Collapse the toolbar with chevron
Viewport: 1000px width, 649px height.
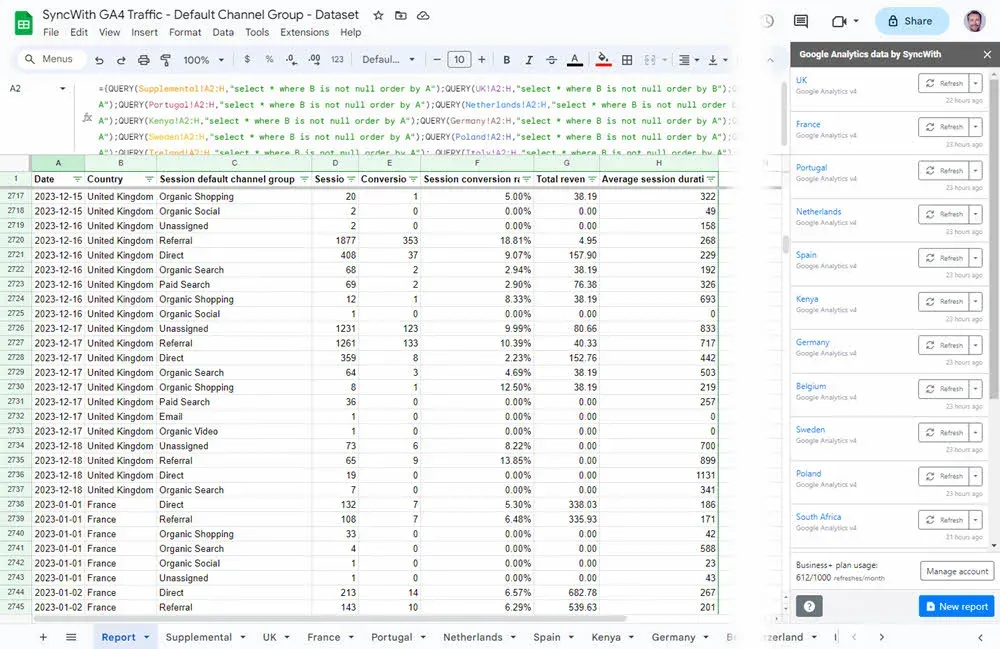770,60
